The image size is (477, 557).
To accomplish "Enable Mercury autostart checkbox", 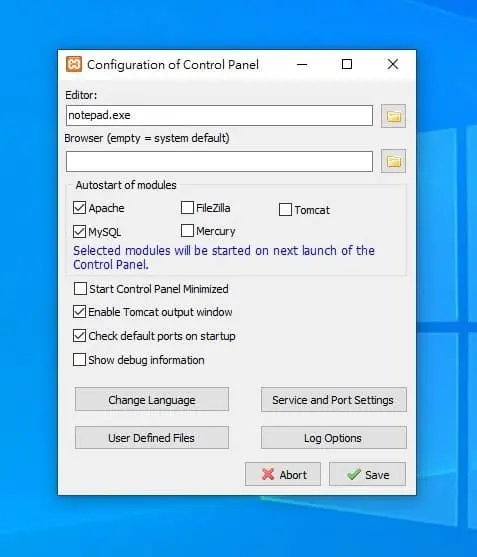I will 188,231.
